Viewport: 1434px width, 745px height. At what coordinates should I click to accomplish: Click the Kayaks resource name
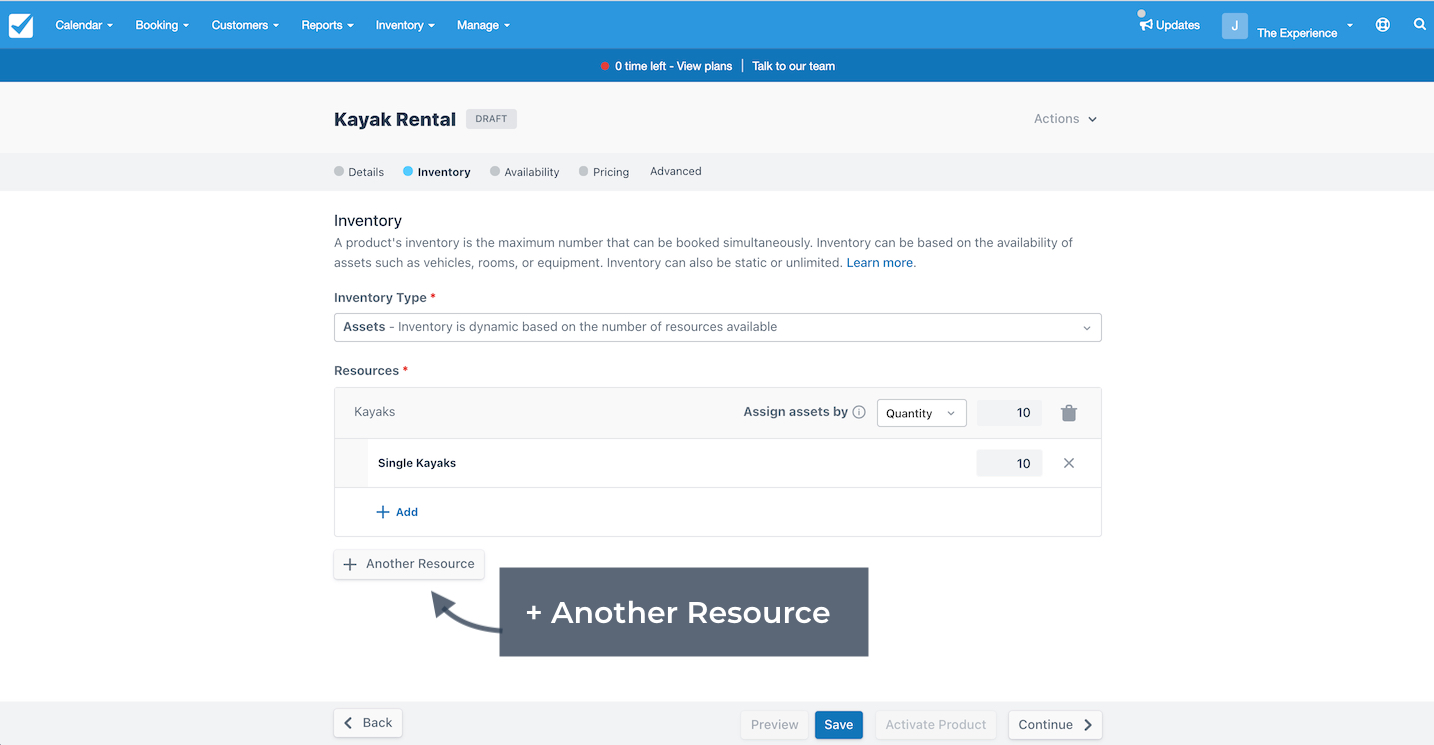point(375,412)
